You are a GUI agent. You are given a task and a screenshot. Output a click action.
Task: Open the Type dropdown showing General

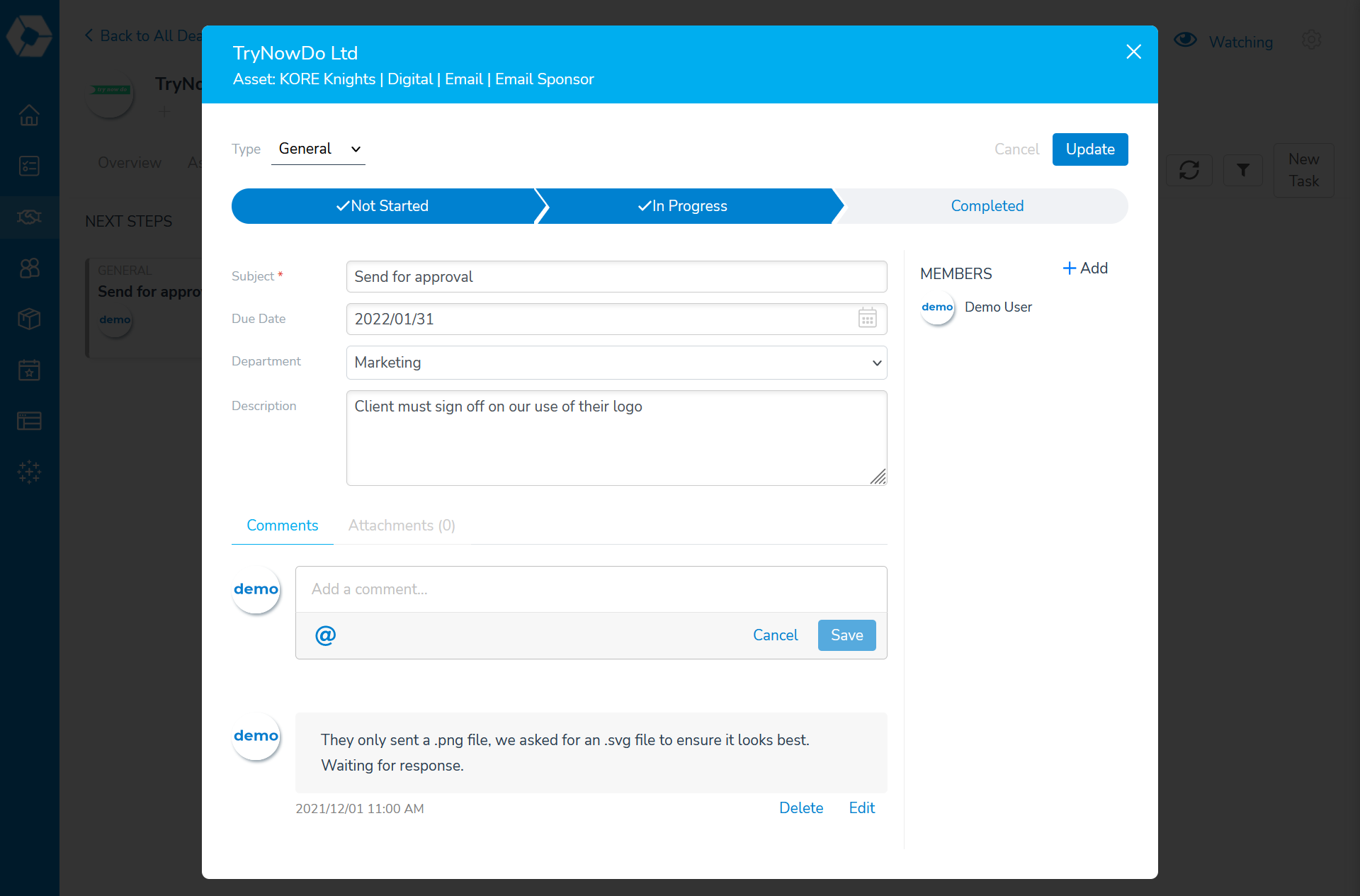[x=318, y=149]
